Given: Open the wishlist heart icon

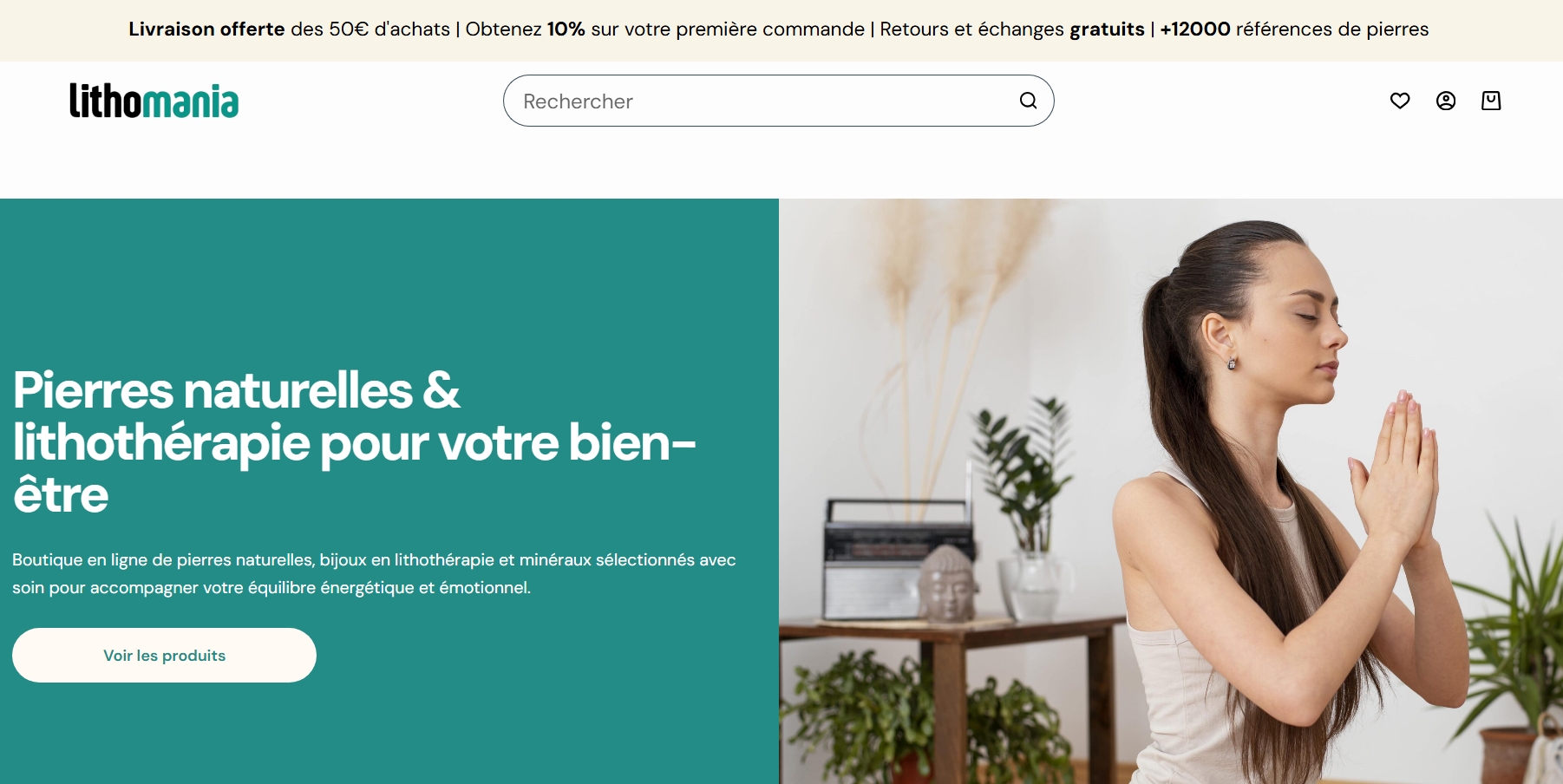Looking at the screenshot, I should pos(1400,101).
